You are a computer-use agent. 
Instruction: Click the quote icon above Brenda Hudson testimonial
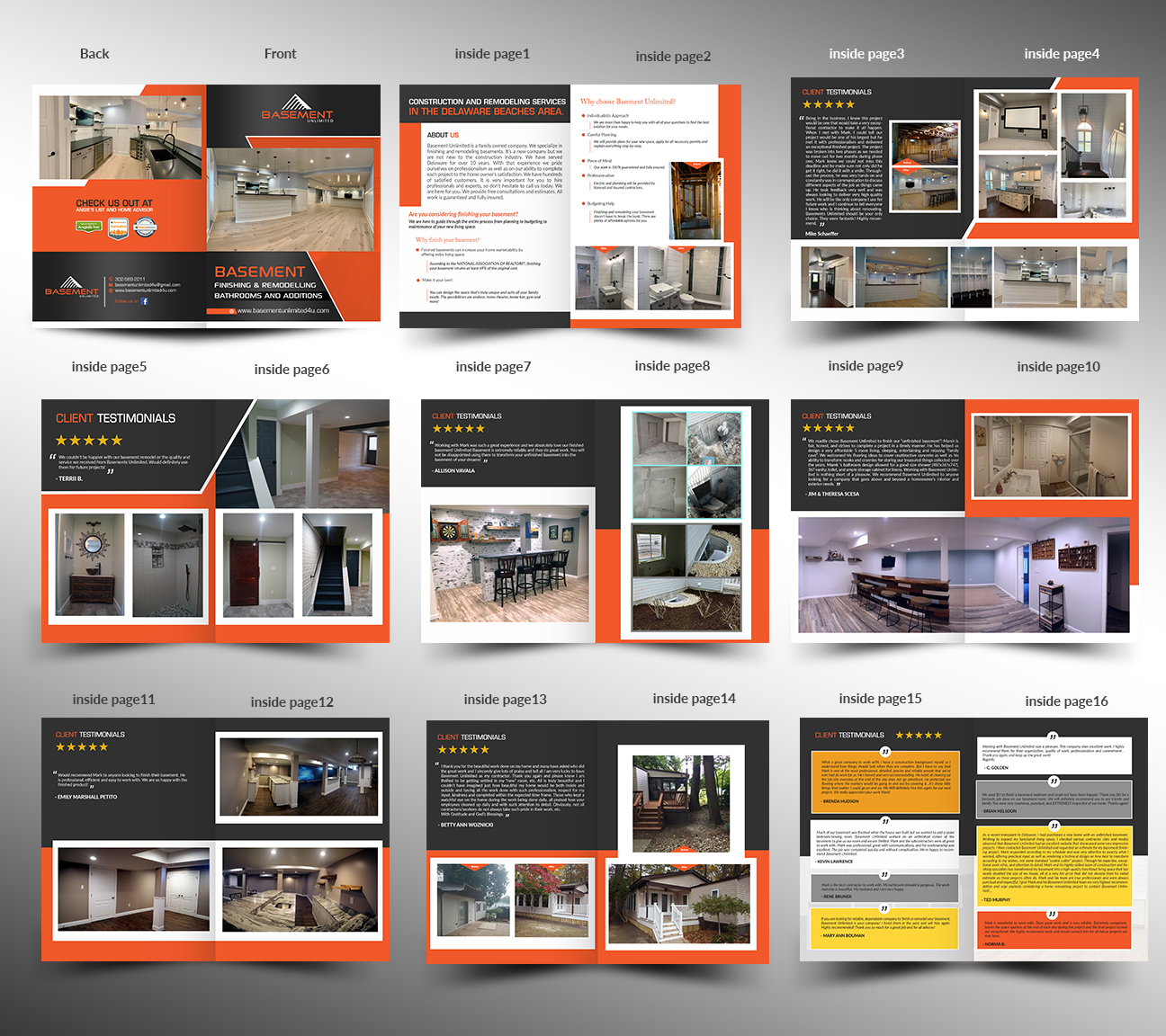click(884, 752)
